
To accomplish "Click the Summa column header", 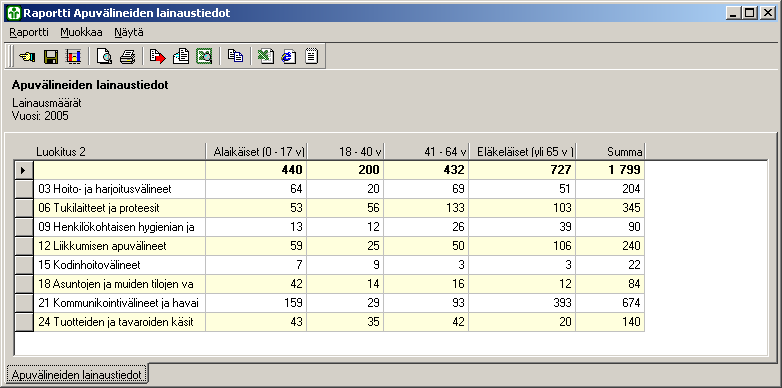I will coord(610,152).
